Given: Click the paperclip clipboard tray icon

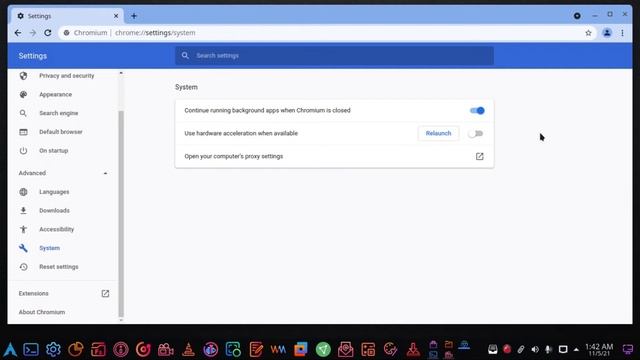Looking at the screenshot, I should (521, 349).
